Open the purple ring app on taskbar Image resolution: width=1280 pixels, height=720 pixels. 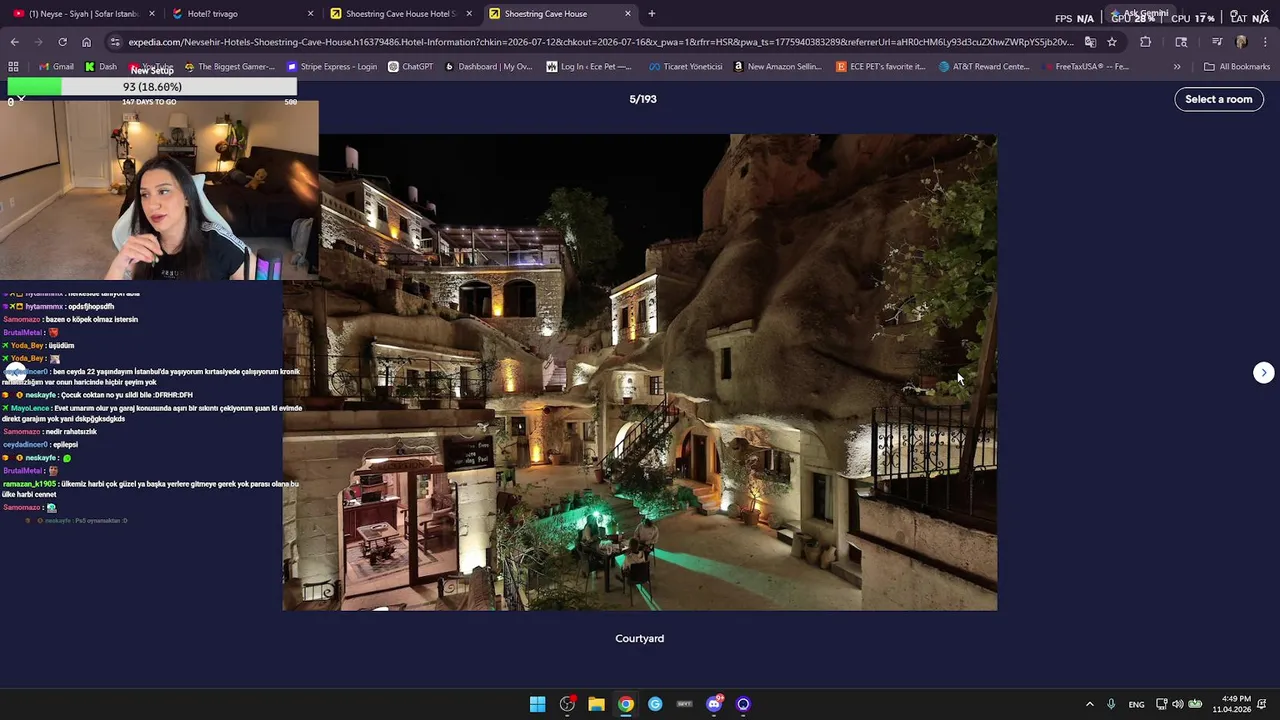743,704
